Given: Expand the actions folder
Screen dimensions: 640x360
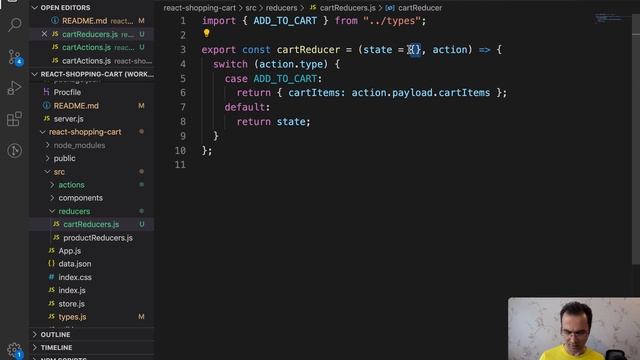Looking at the screenshot, I should click(x=52, y=185).
